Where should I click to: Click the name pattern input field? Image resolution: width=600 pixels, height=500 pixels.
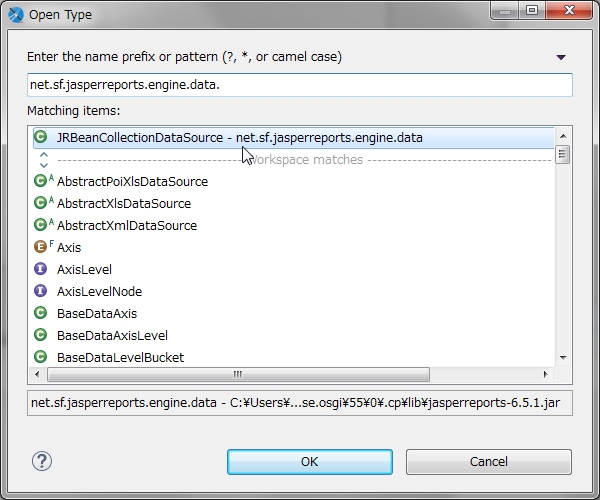pyautogui.click(x=300, y=85)
